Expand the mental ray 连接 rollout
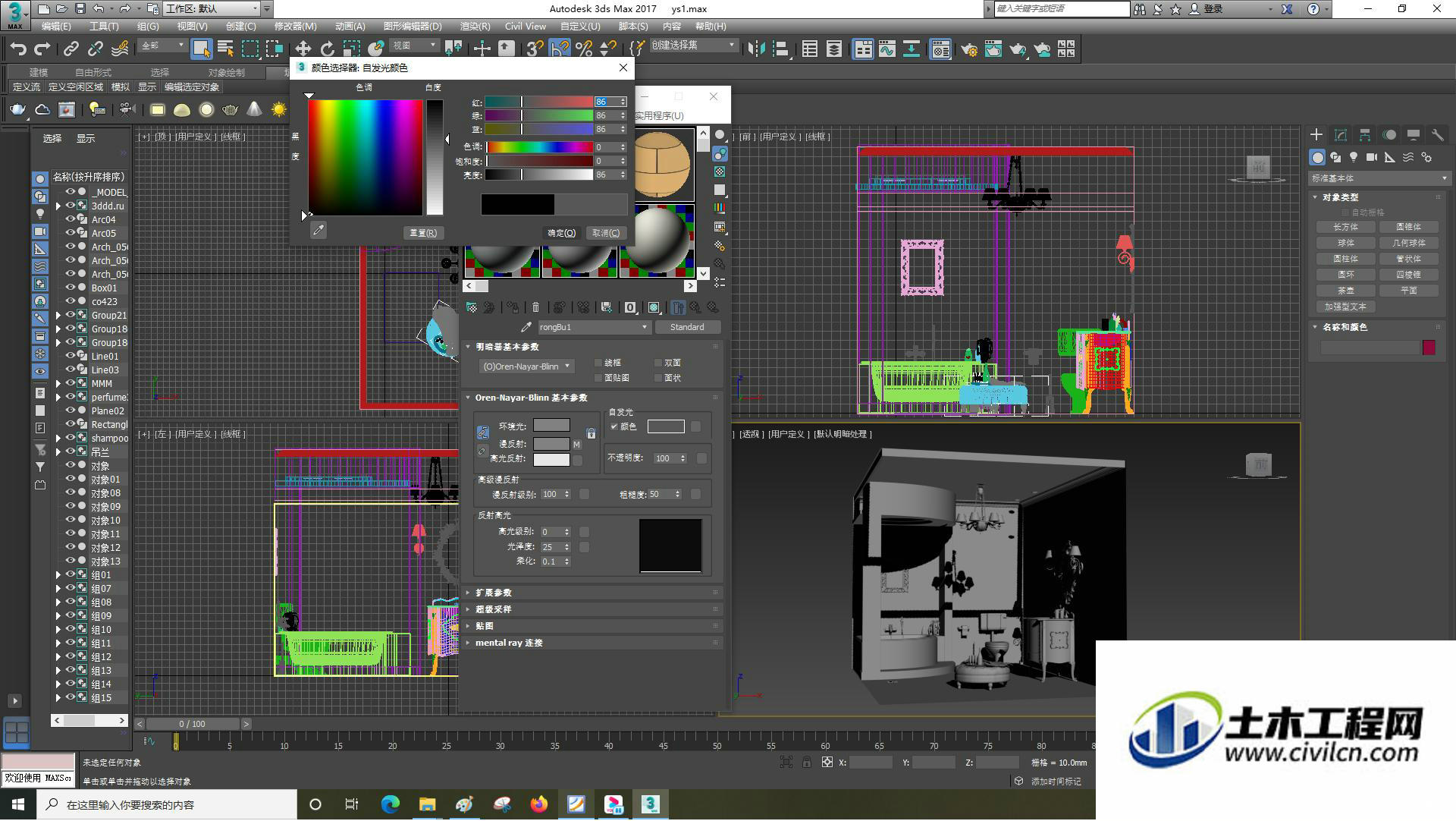The width and height of the screenshot is (1456, 821). point(592,643)
